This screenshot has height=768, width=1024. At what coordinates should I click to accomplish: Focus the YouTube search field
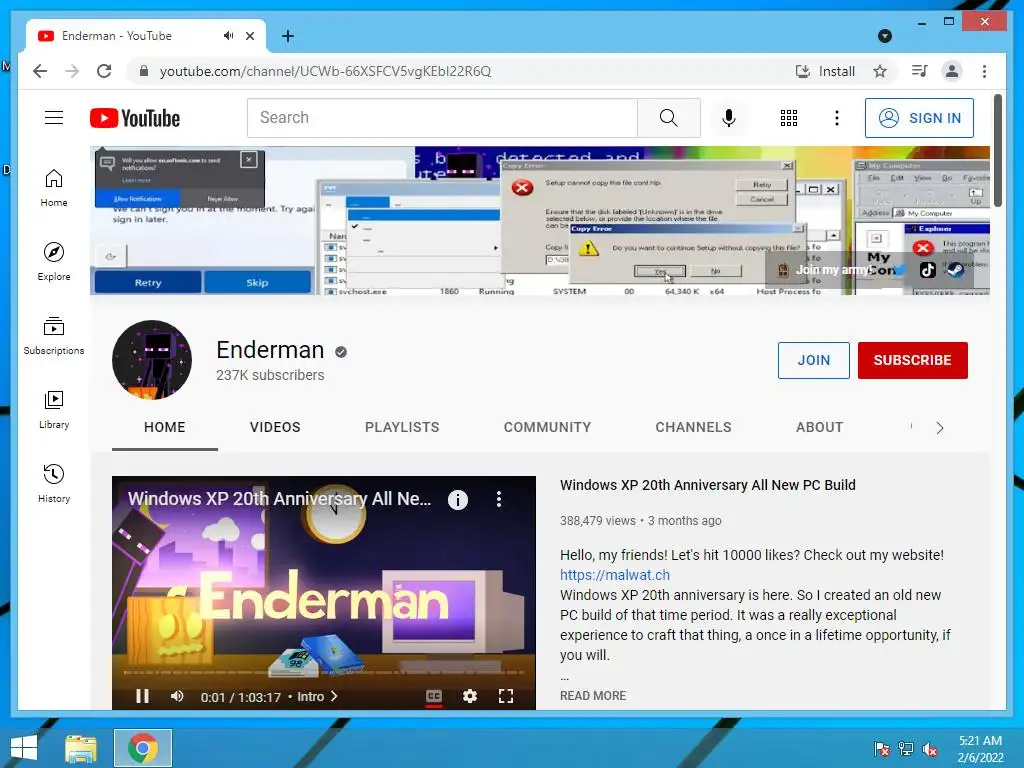coord(442,118)
